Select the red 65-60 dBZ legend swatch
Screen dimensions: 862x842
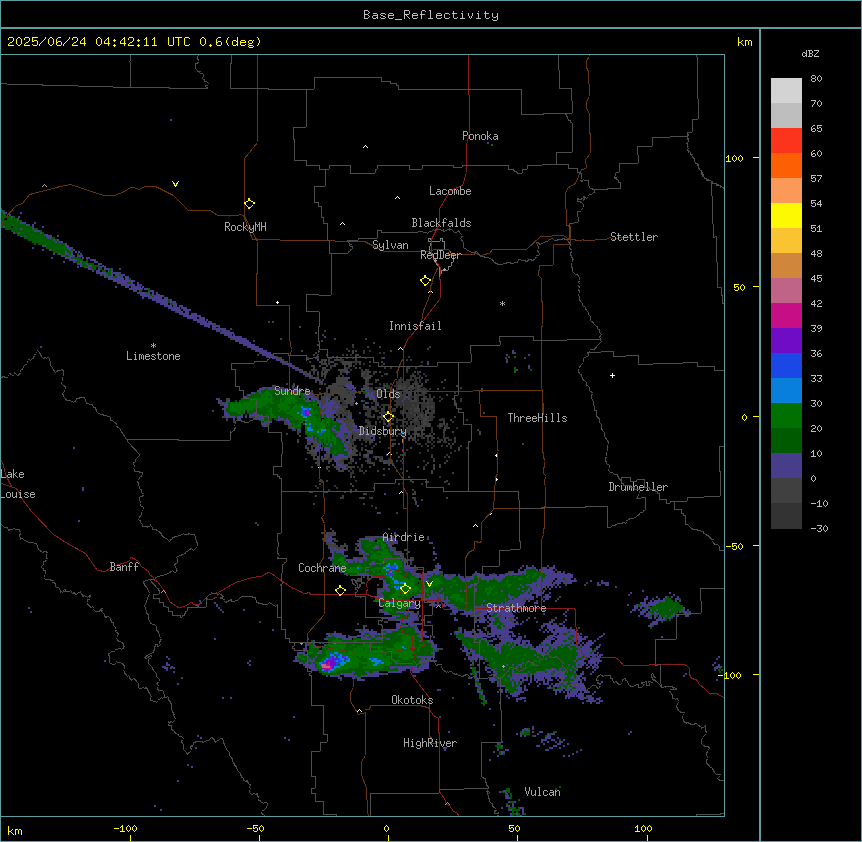click(x=786, y=141)
